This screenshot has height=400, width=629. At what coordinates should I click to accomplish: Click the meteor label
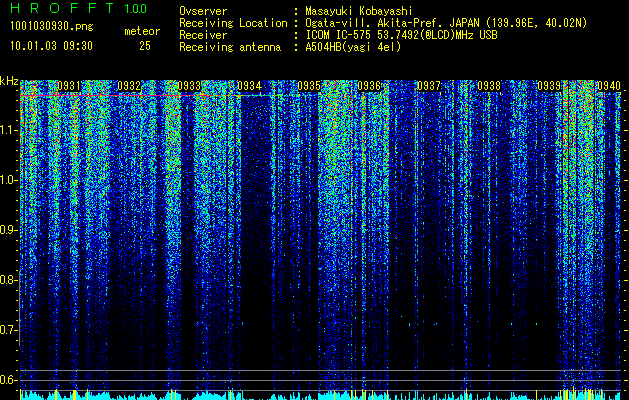pyautogui.click(x=142, y=31)
